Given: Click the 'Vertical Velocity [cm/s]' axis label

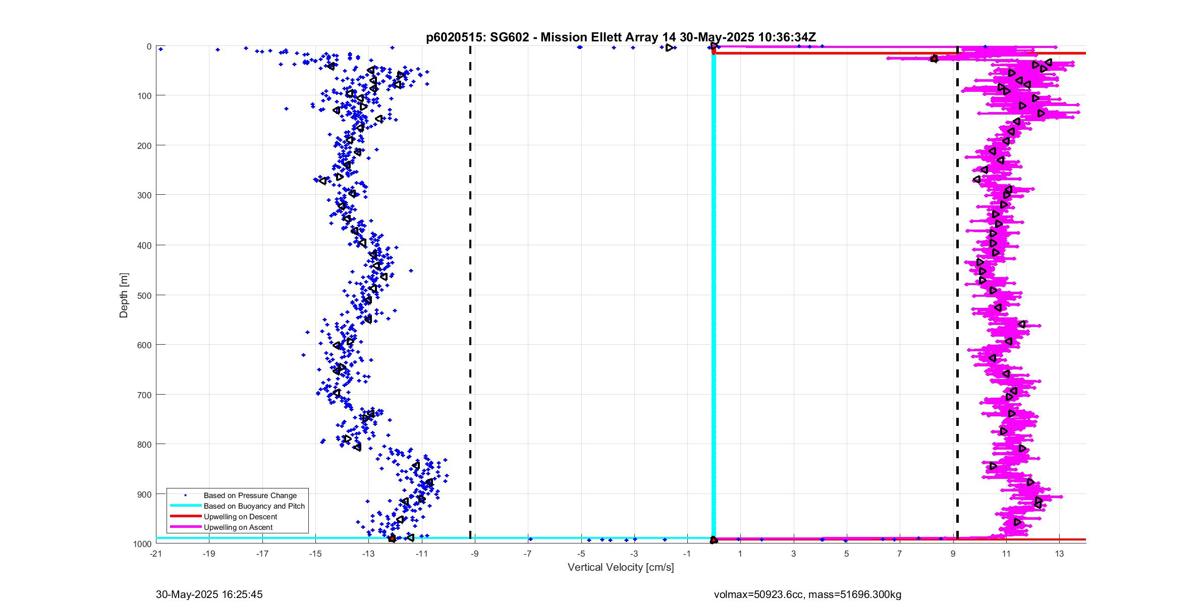Looking at the screenshot, I should (x=621, y=567).
